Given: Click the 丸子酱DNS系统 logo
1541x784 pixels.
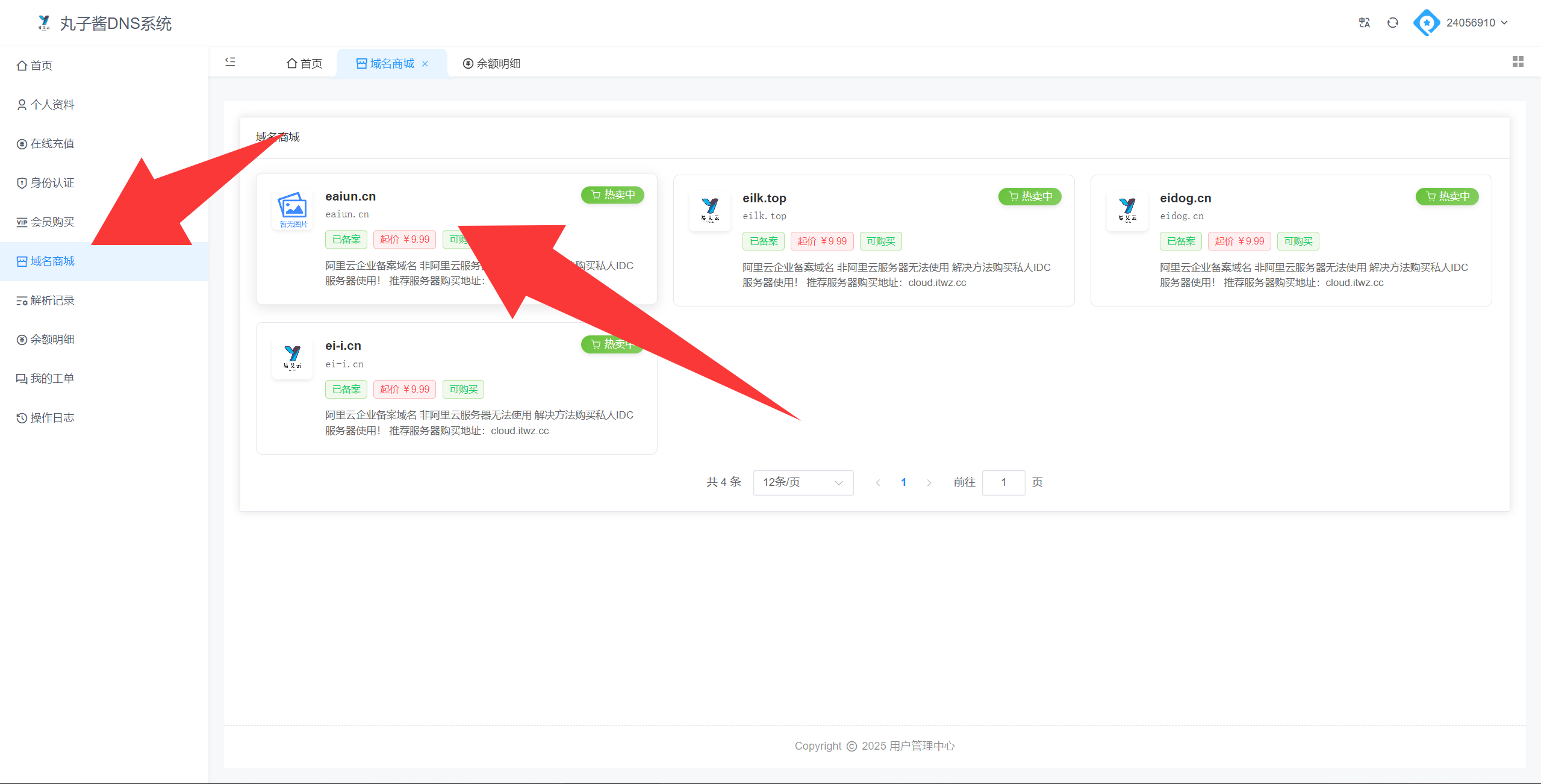Looking at the screenshot, I should coord(43,23).
